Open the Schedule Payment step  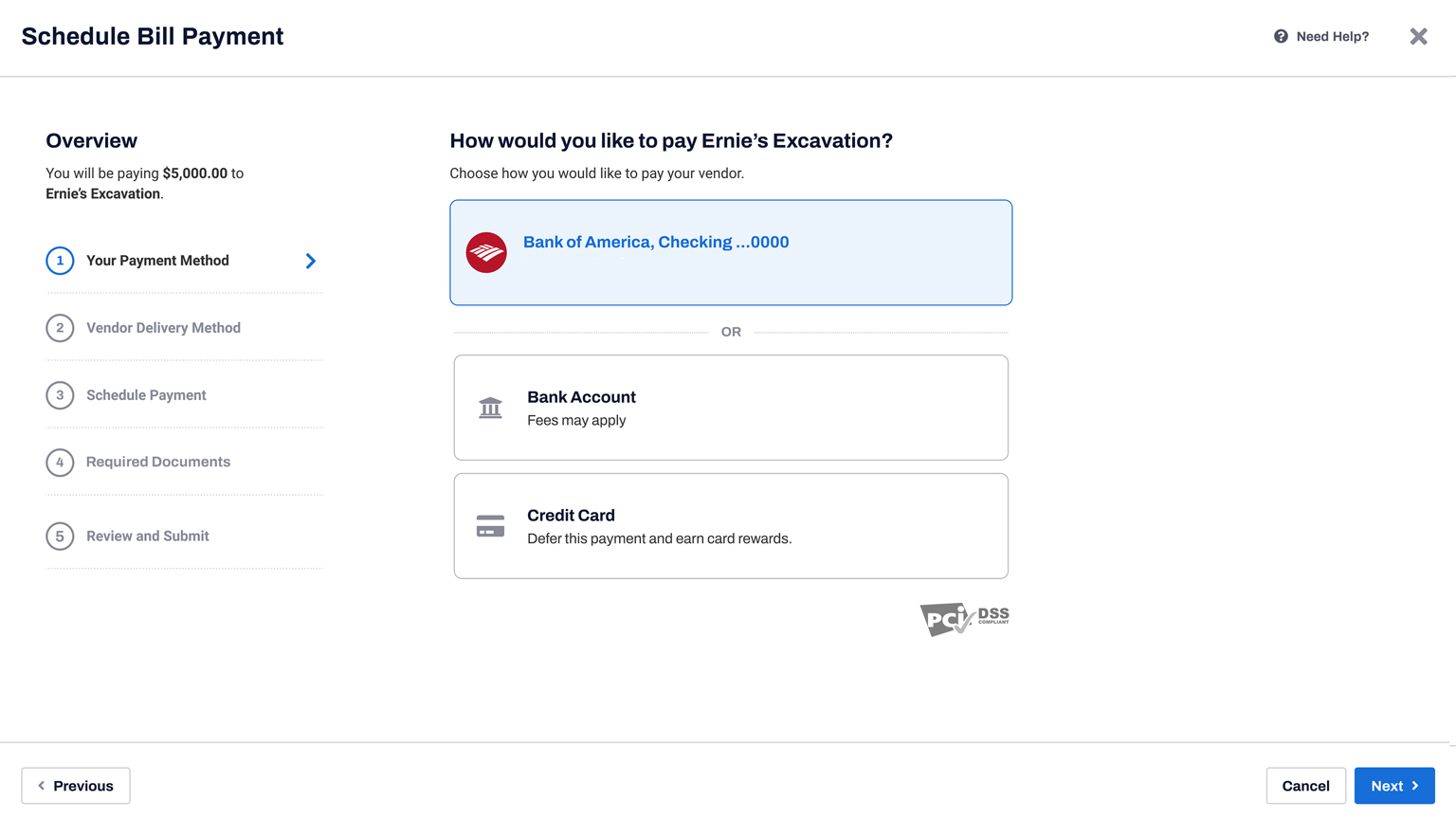(146, 395)
